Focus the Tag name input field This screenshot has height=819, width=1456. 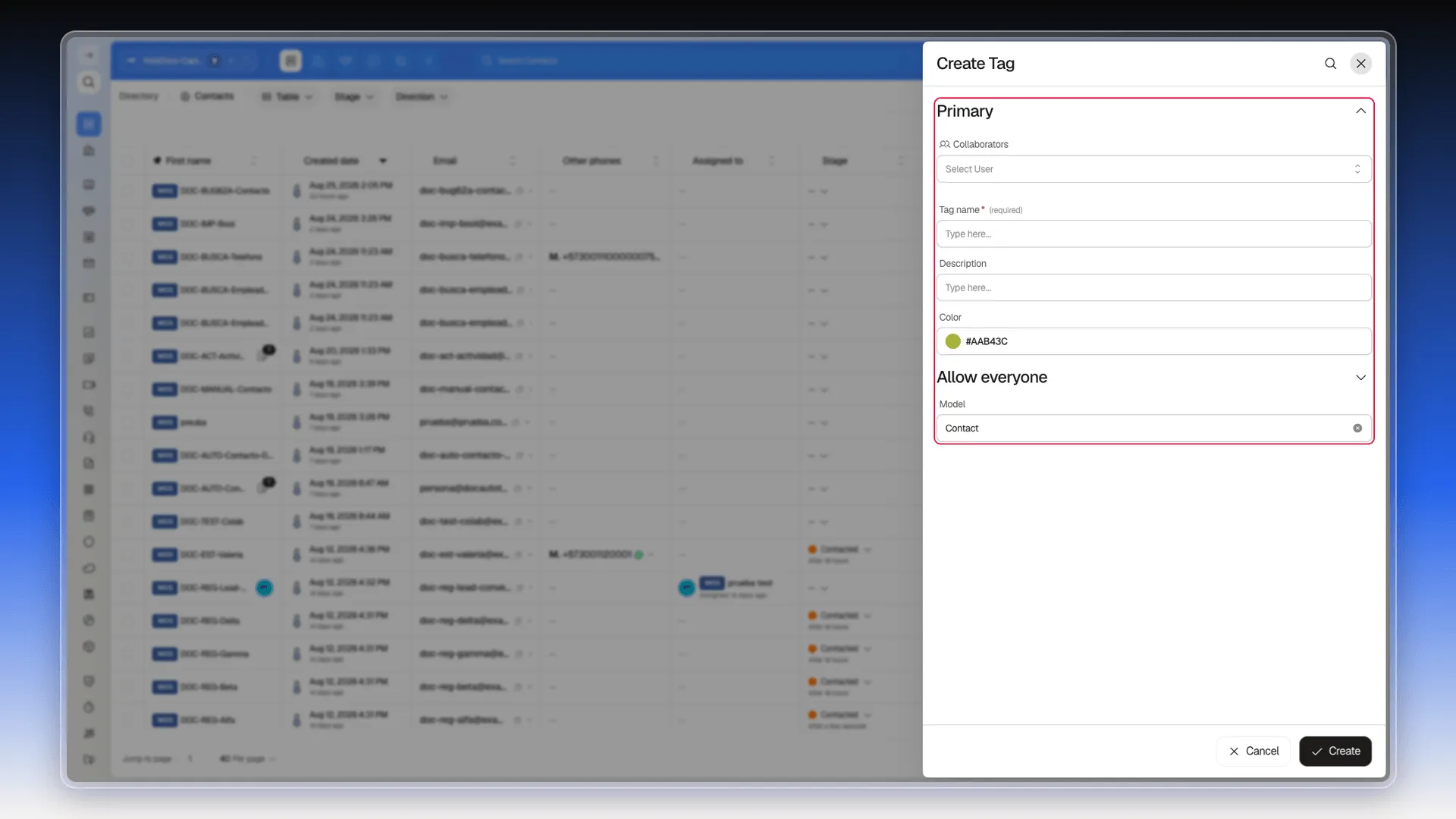pos(1153,234)
